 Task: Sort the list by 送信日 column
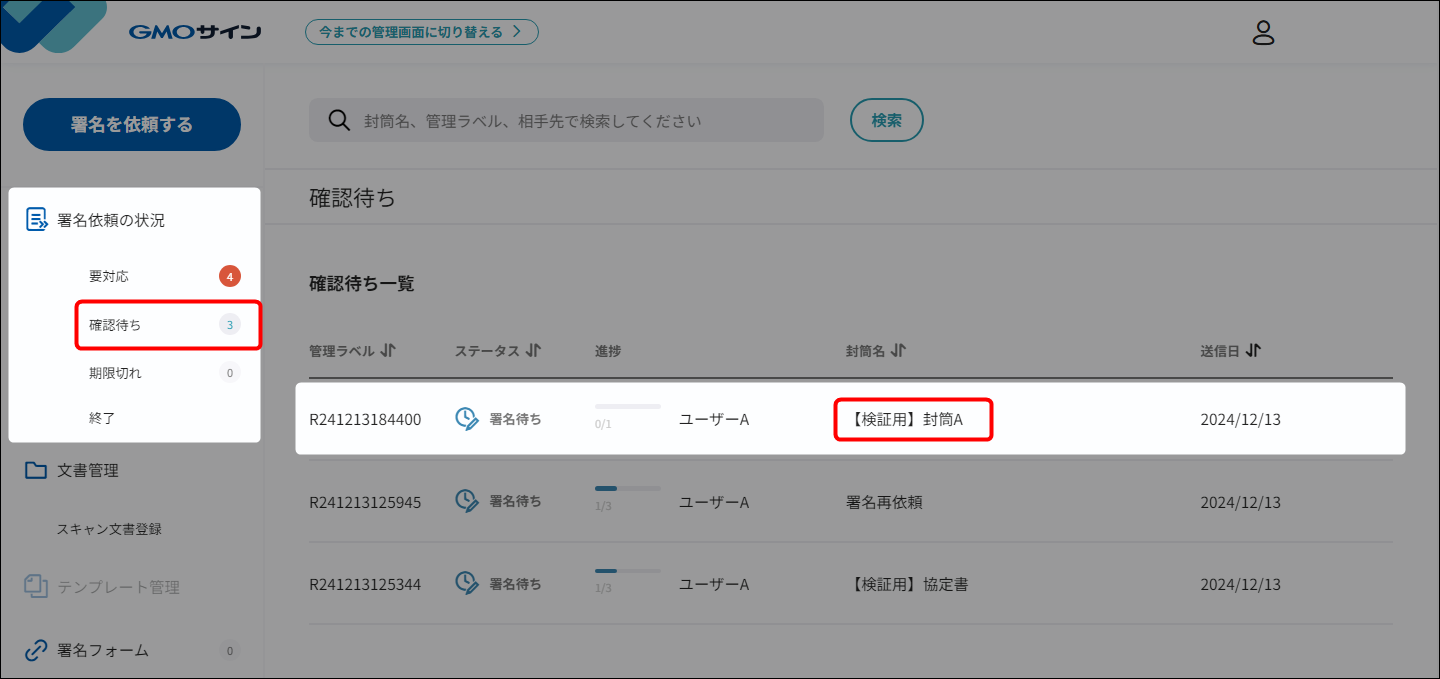click(x=1254, y=351)
